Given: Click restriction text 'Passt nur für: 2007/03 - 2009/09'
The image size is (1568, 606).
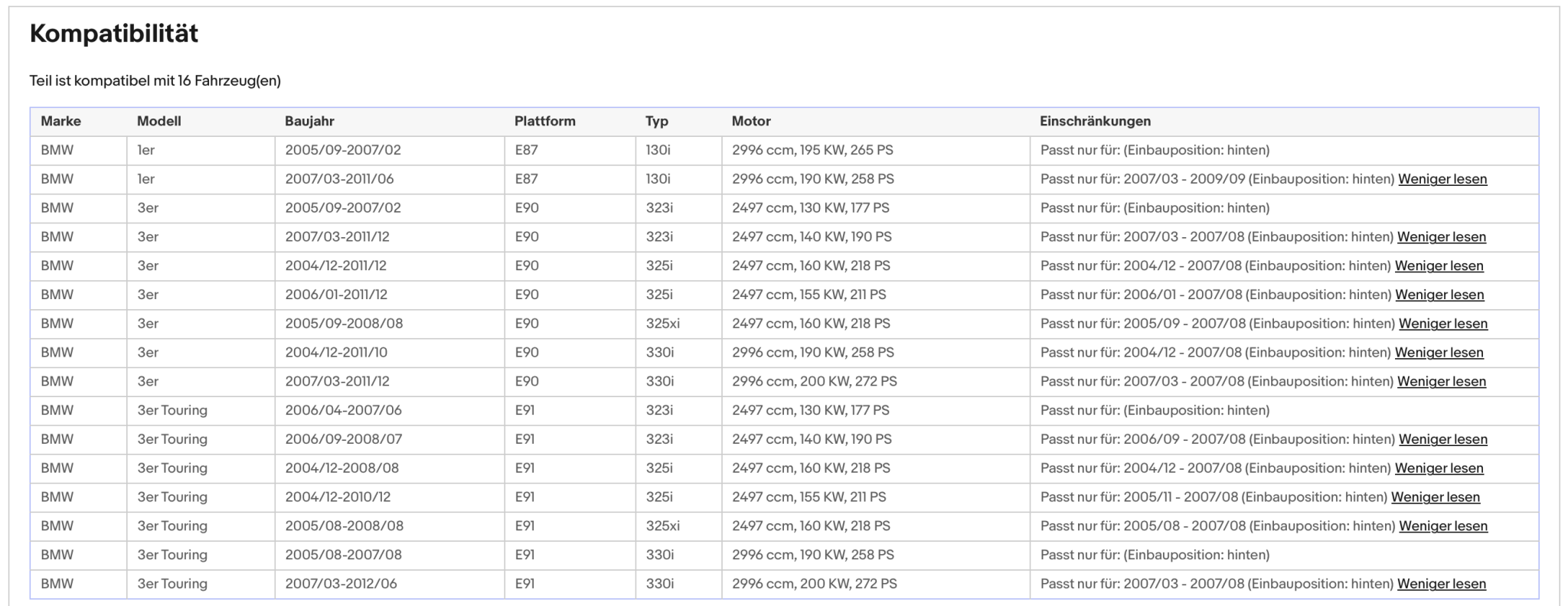Looking at the screenshot, I should 1143,179.
